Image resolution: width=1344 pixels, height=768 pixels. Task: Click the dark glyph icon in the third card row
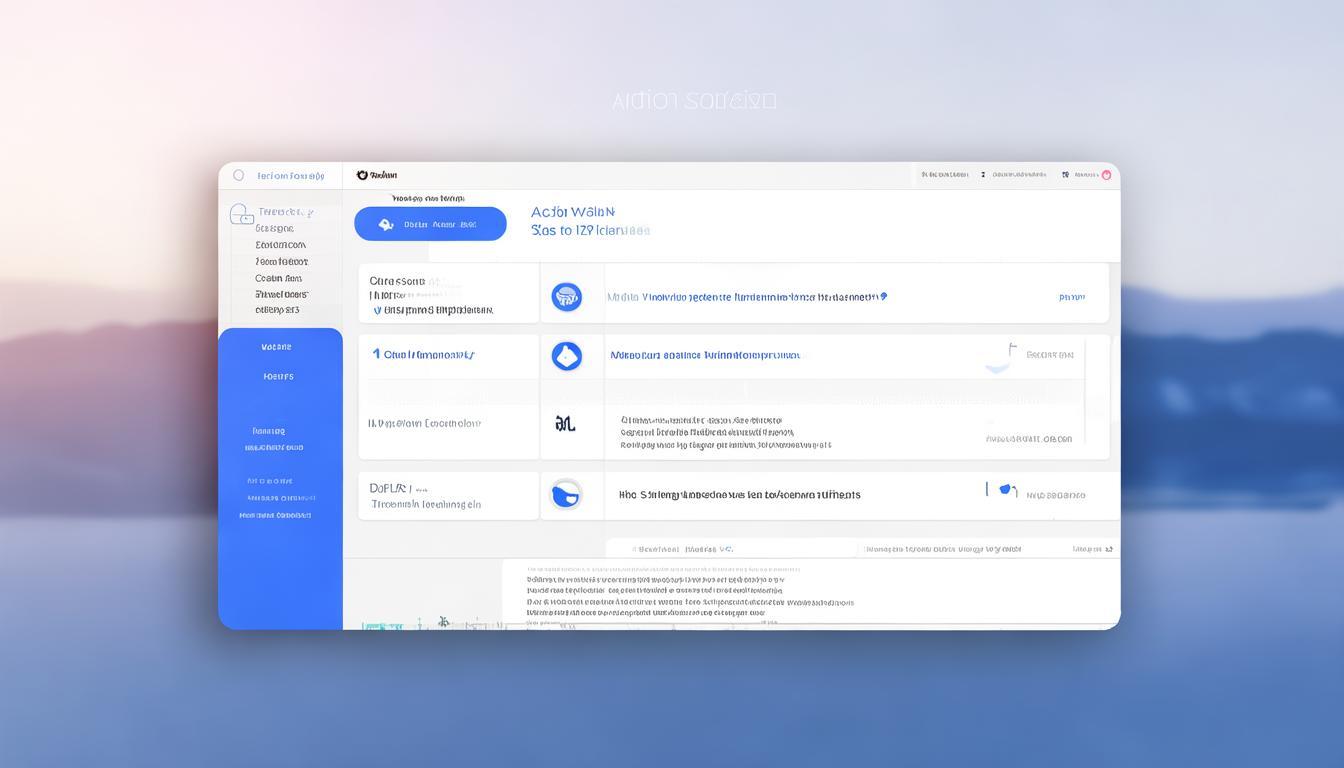click(565, 424)
